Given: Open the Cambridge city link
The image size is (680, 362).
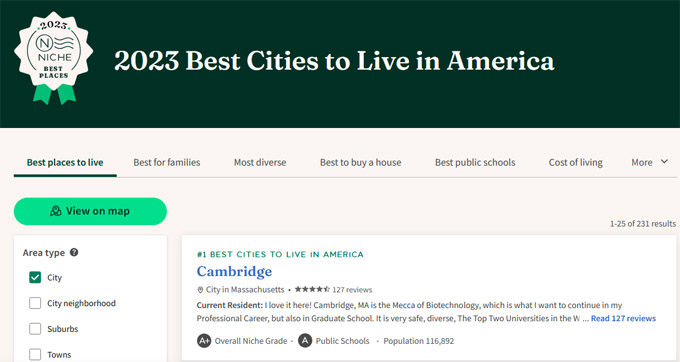Looking at the screenshot, I should (x=234, y=271).
